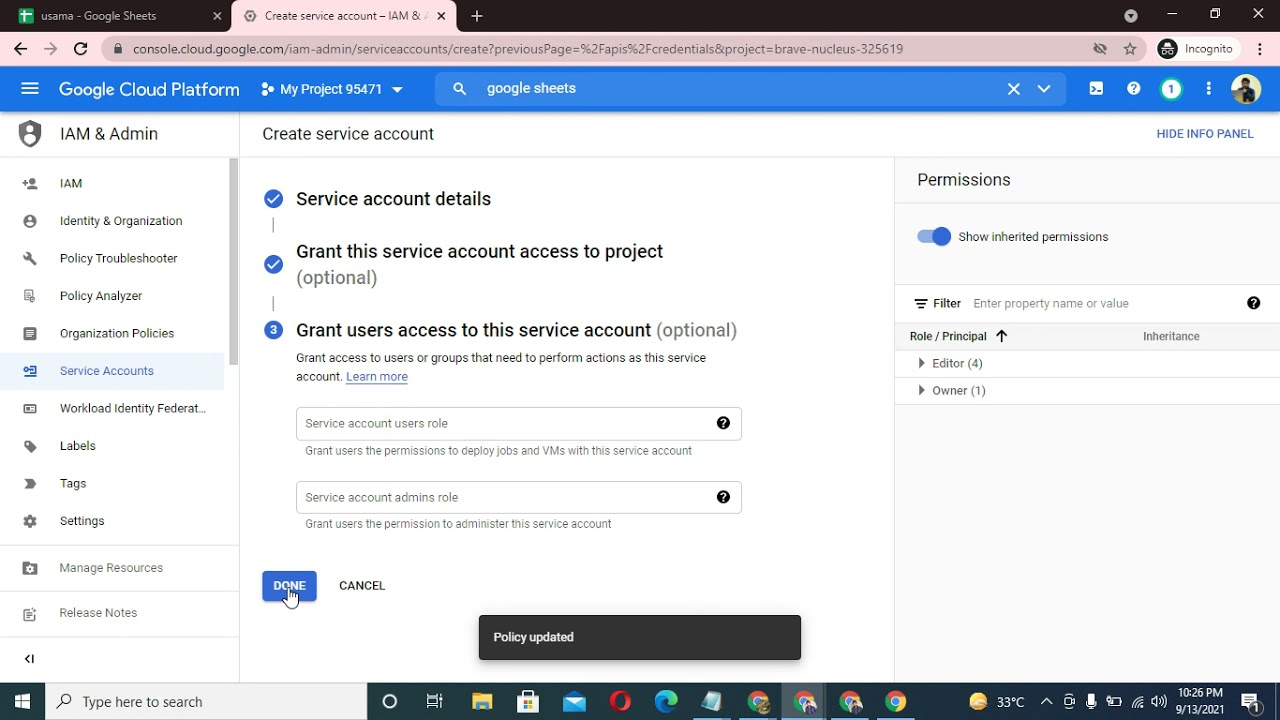1280x720 pixels.
Task: Expand the Owner (1) role row
Action: [921, 390]
